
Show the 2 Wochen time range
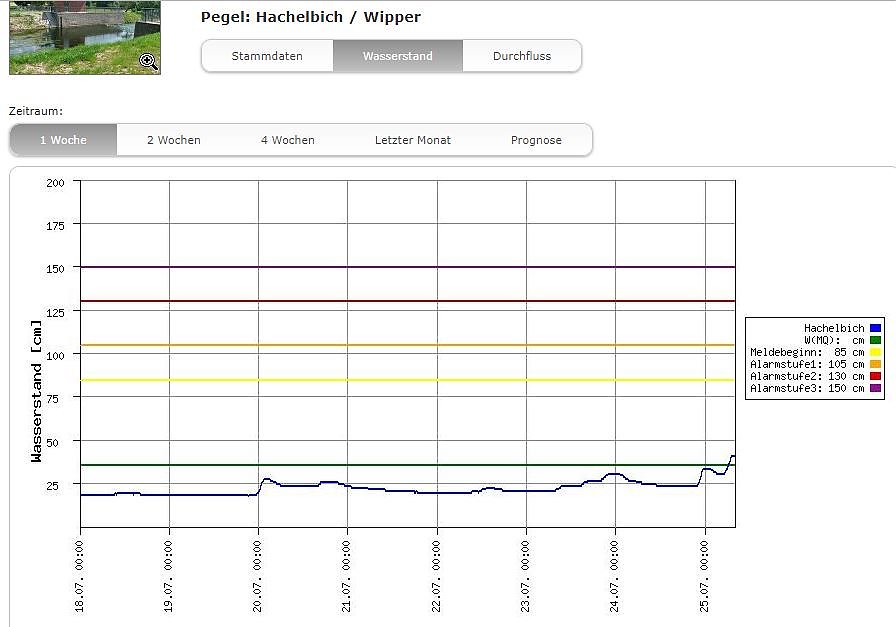pos(174,140)
